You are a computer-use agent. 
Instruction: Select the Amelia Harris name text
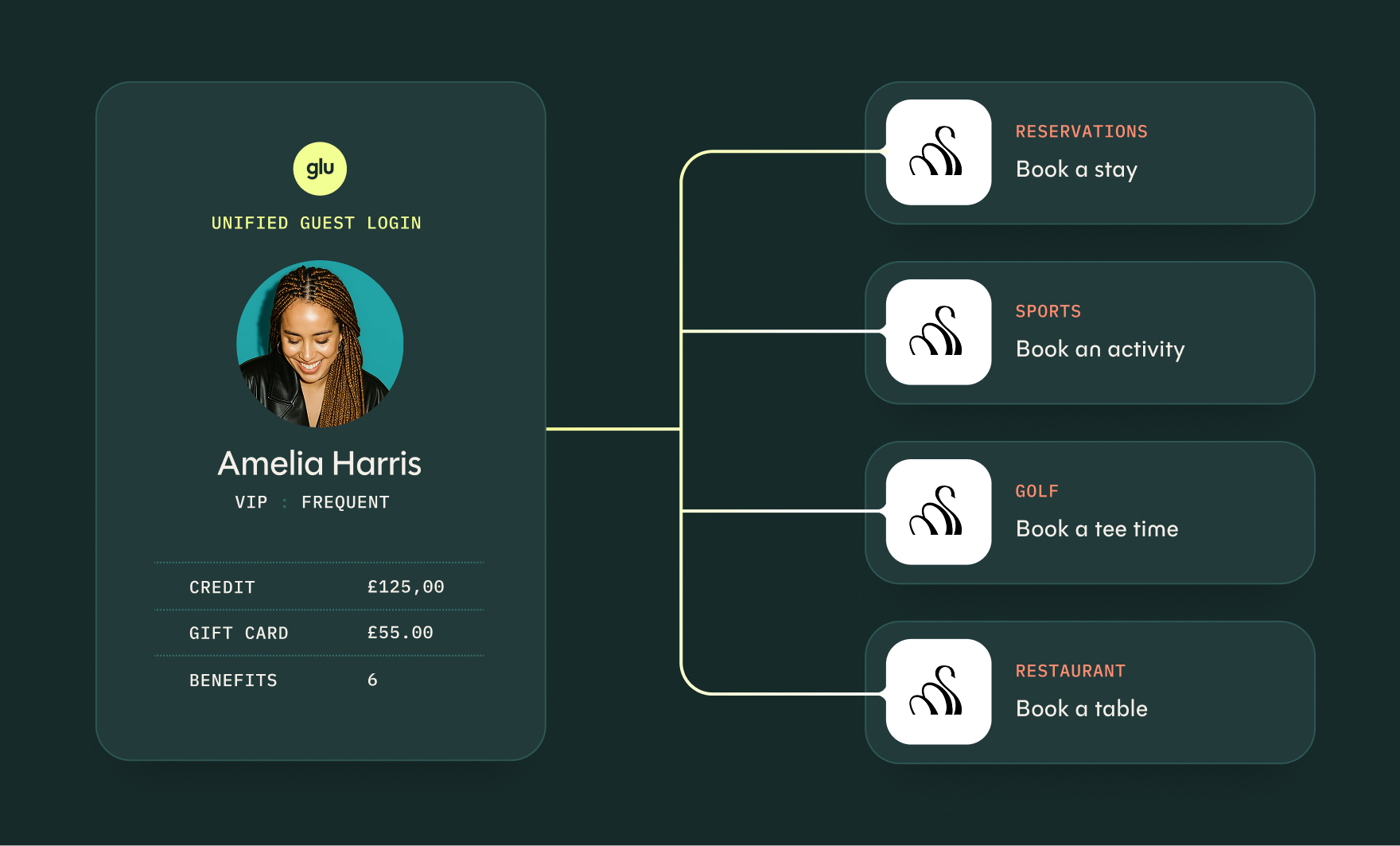[x=319, y=463]
